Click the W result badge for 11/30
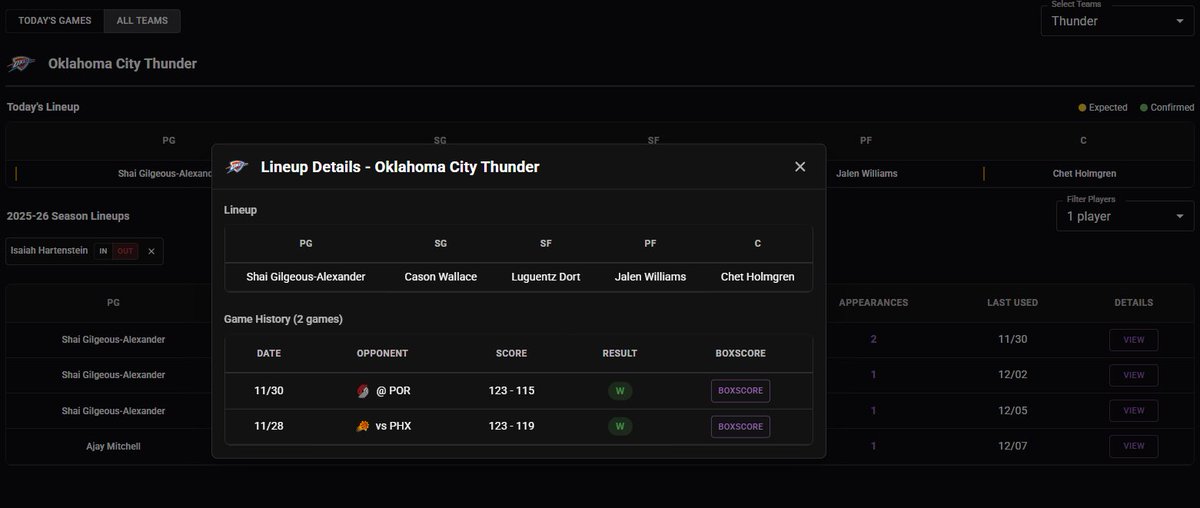 620,391
